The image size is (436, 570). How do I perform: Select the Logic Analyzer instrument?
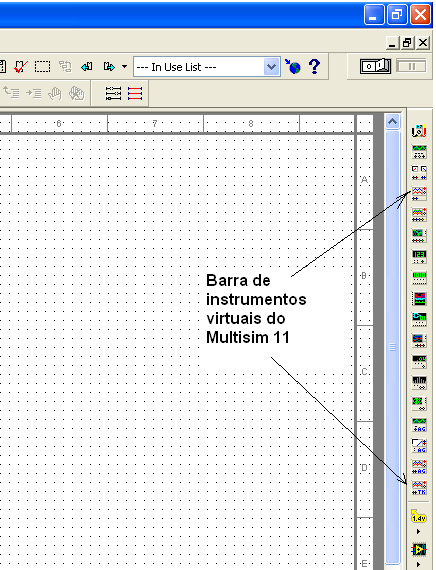[419, 299]
